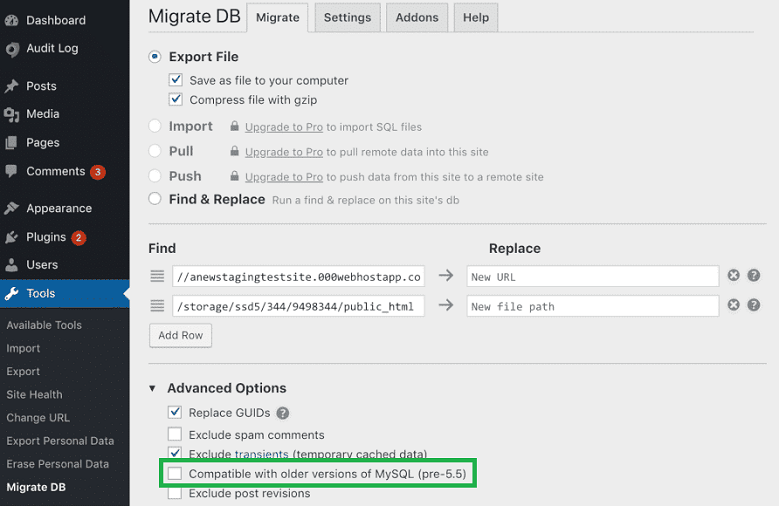779x506 pixels.
Task: Open the Media menu label
Action: click(x=43, y=114)
